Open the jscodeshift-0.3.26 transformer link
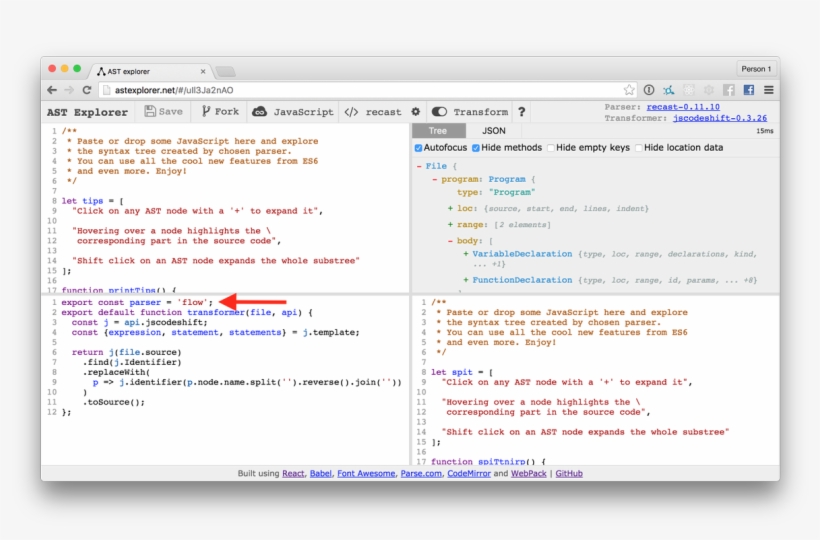The height and width of the screenshot is (540, 820). click(720, 118)
